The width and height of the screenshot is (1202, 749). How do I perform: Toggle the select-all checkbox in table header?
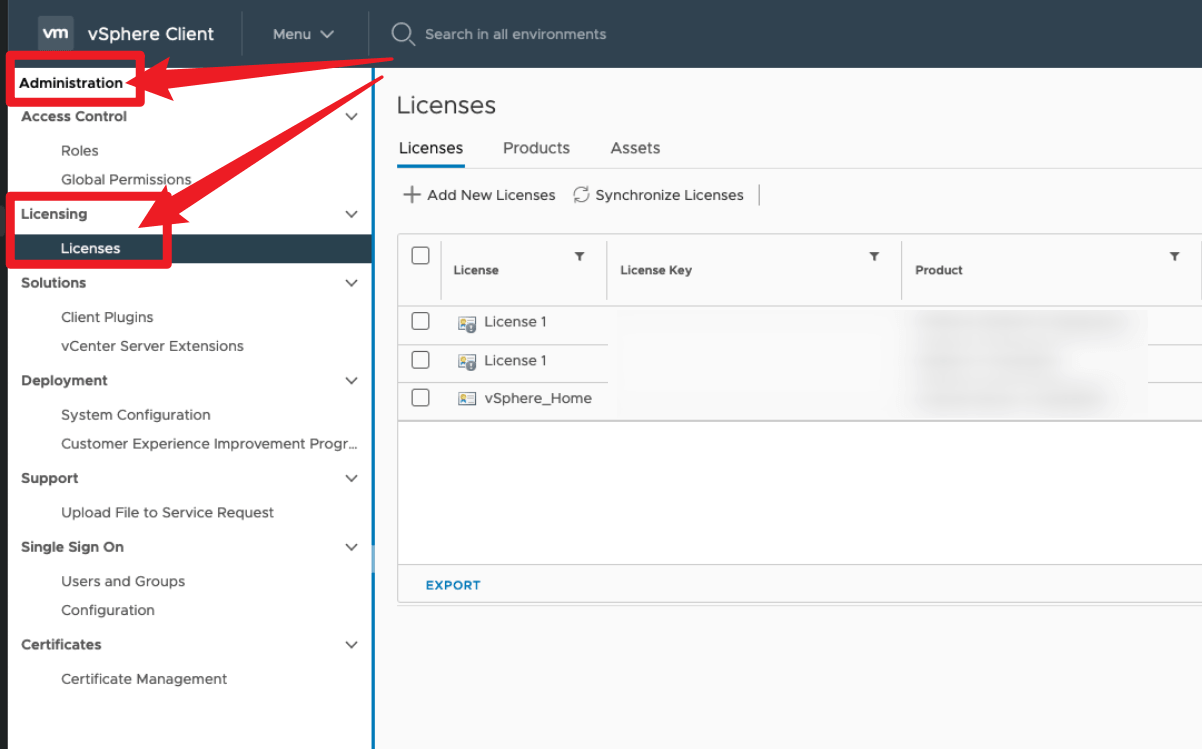(x=421, y=256)
